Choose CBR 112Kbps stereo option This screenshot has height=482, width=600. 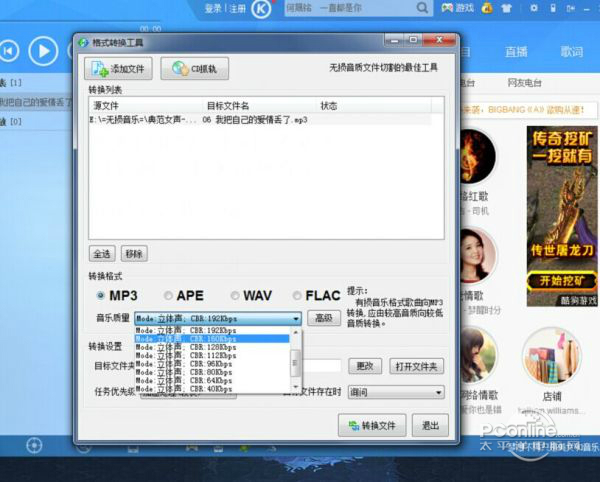(x=212, y=355)
